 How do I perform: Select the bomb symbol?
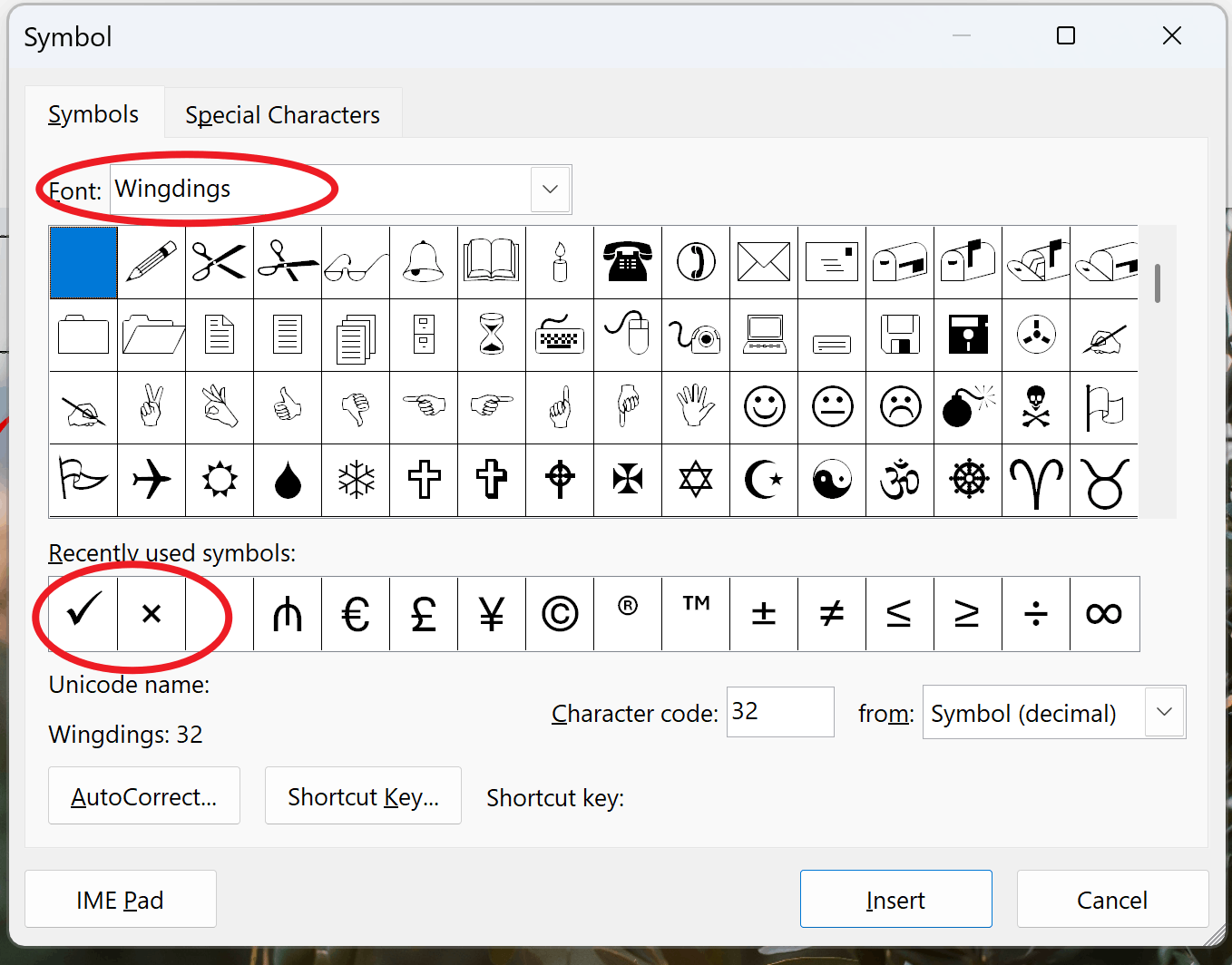click(967, 407)
